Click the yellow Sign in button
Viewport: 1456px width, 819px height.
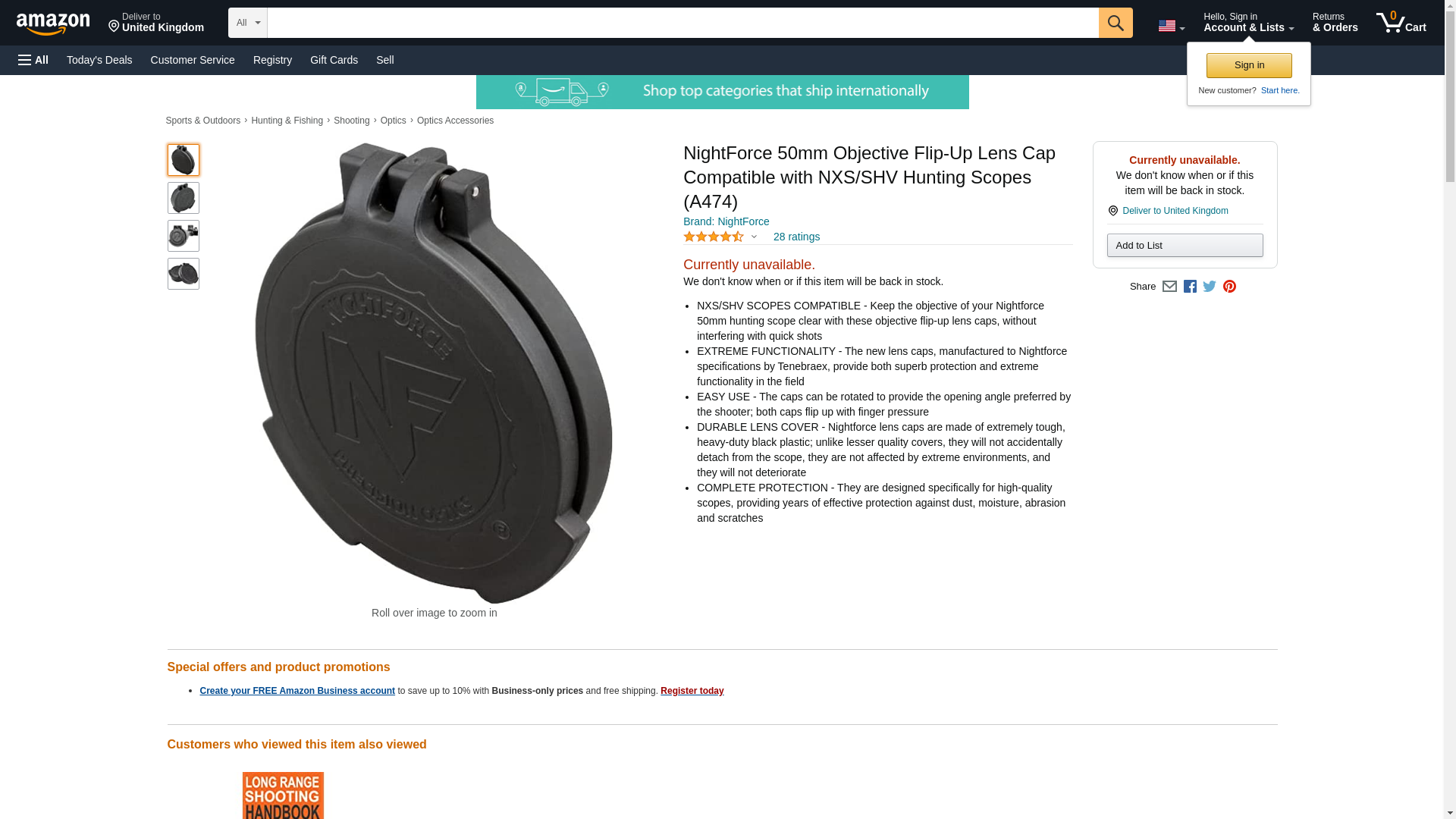1249,65
